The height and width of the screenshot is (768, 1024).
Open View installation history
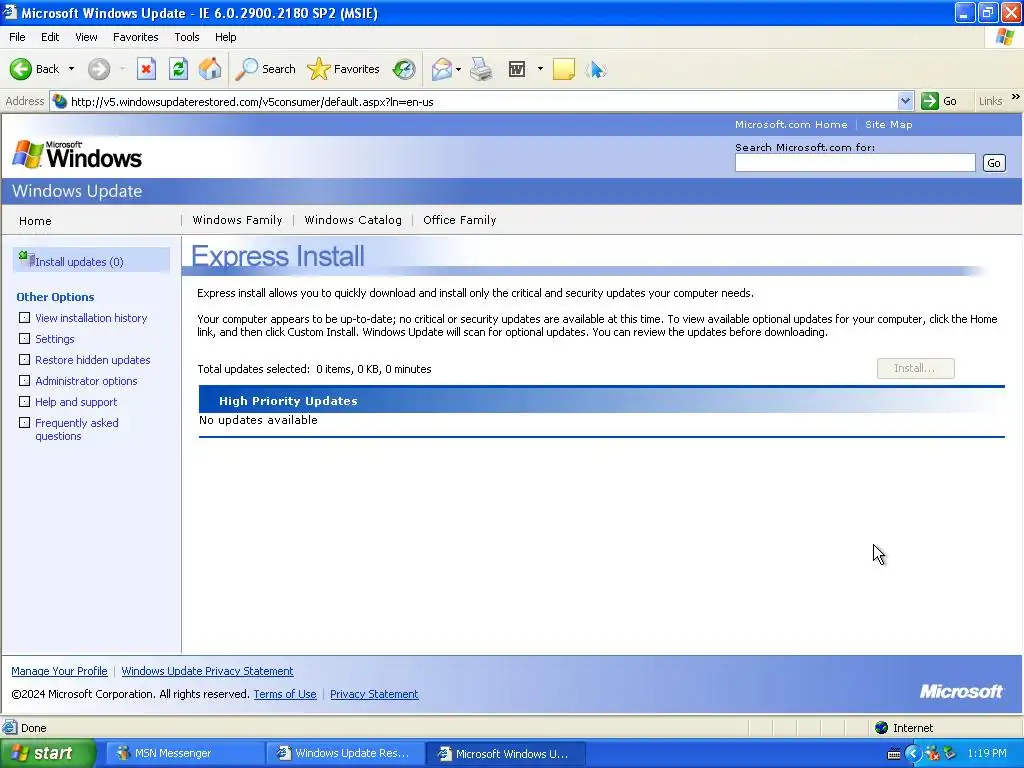pos(91,318)
